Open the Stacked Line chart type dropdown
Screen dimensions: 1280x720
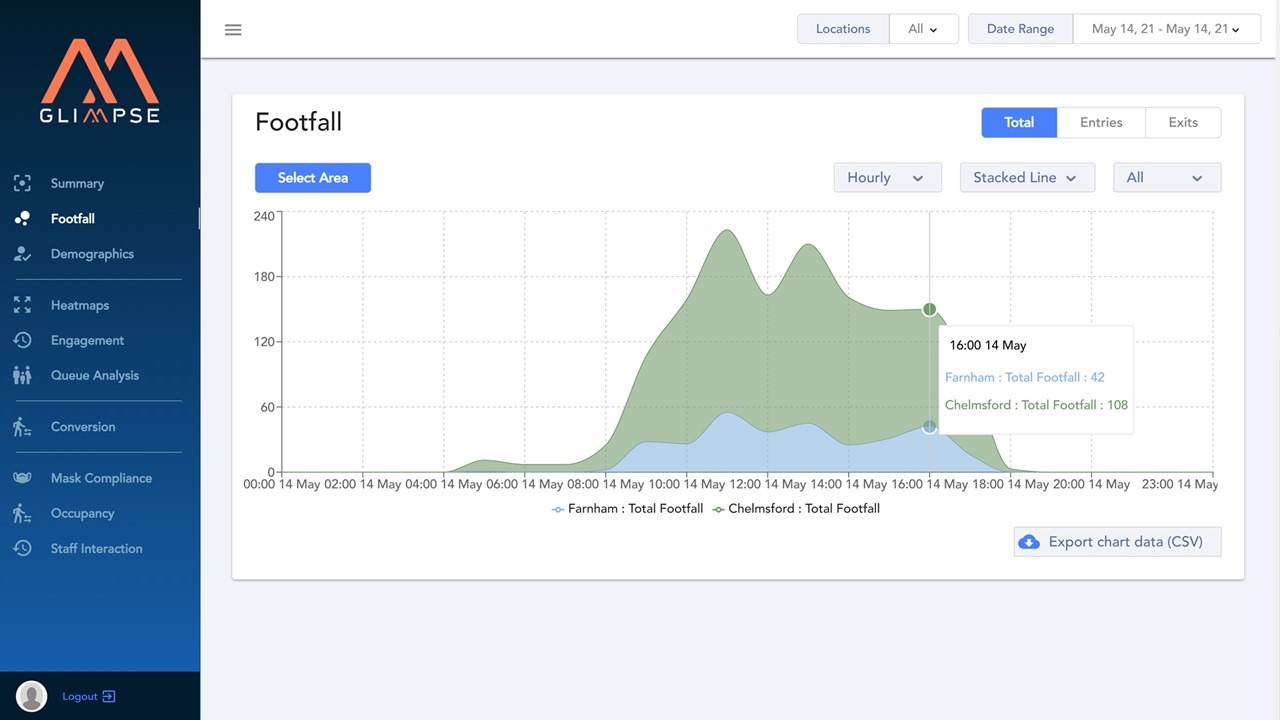[x=1027, y=177]
